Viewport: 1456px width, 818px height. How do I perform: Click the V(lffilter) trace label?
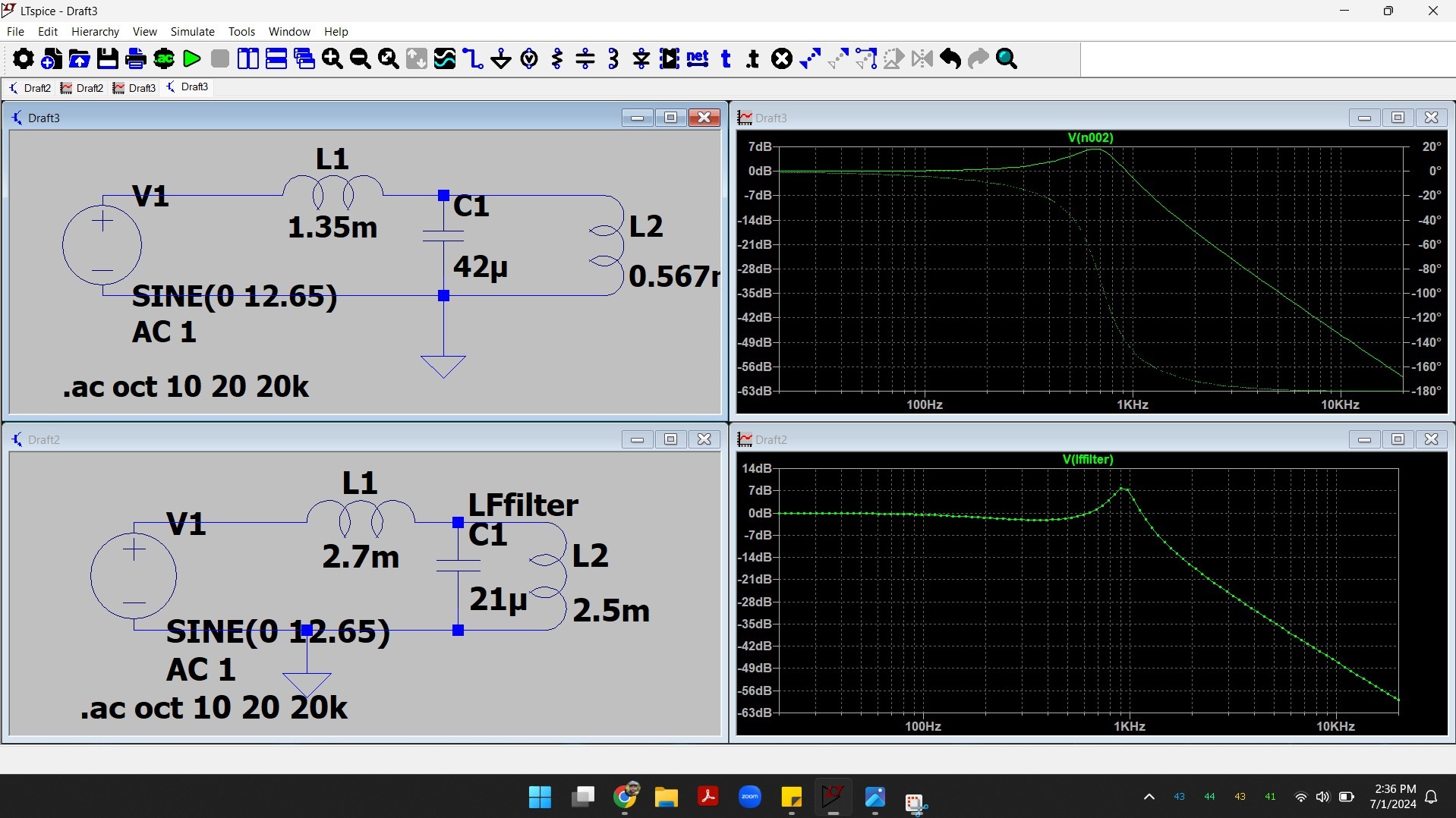[x=1088, y=459]
